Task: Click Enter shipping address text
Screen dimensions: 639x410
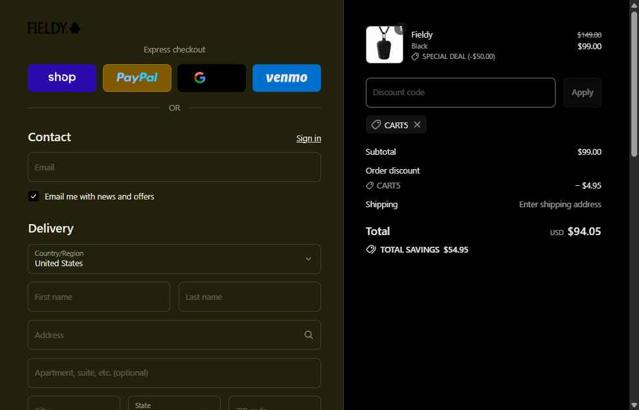Action: (560, 205)
